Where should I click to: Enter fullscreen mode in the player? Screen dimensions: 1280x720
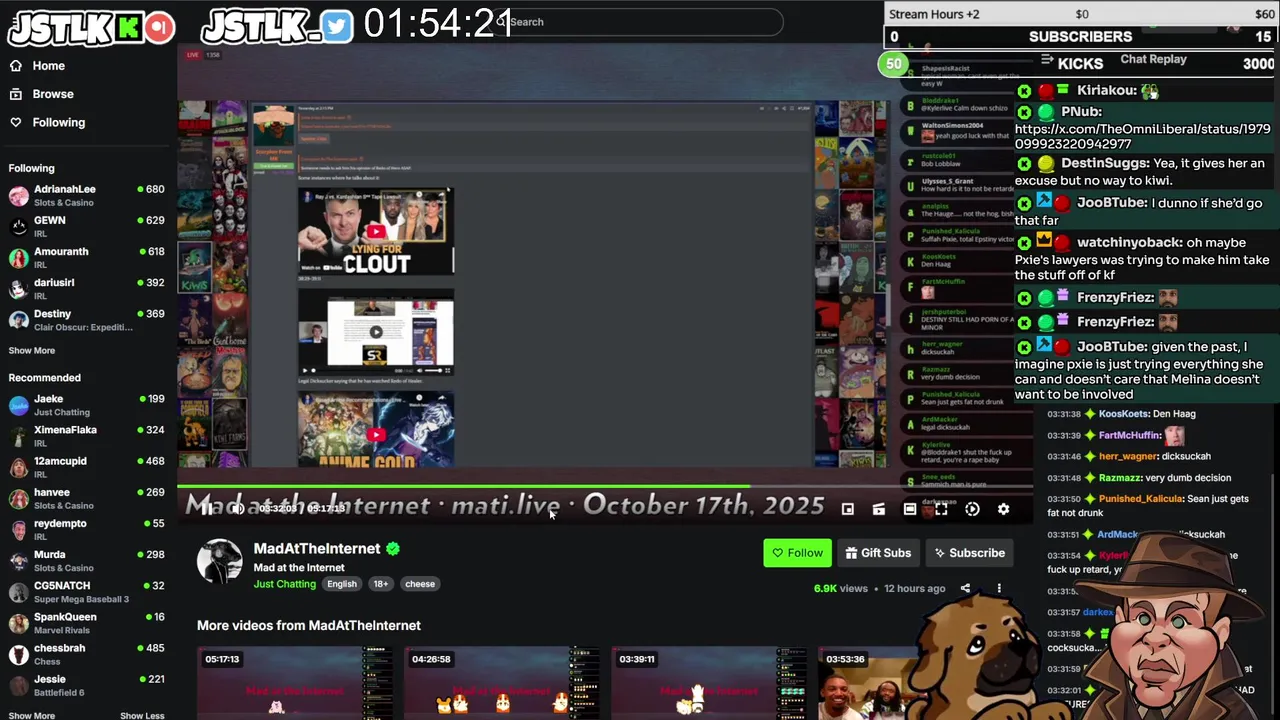coord(941,509)
